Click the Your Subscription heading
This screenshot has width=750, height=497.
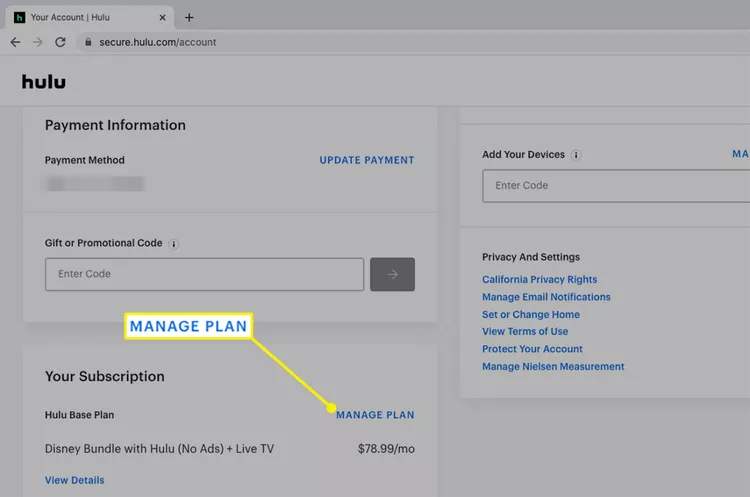pyautogui.click(x=105, y=376)
